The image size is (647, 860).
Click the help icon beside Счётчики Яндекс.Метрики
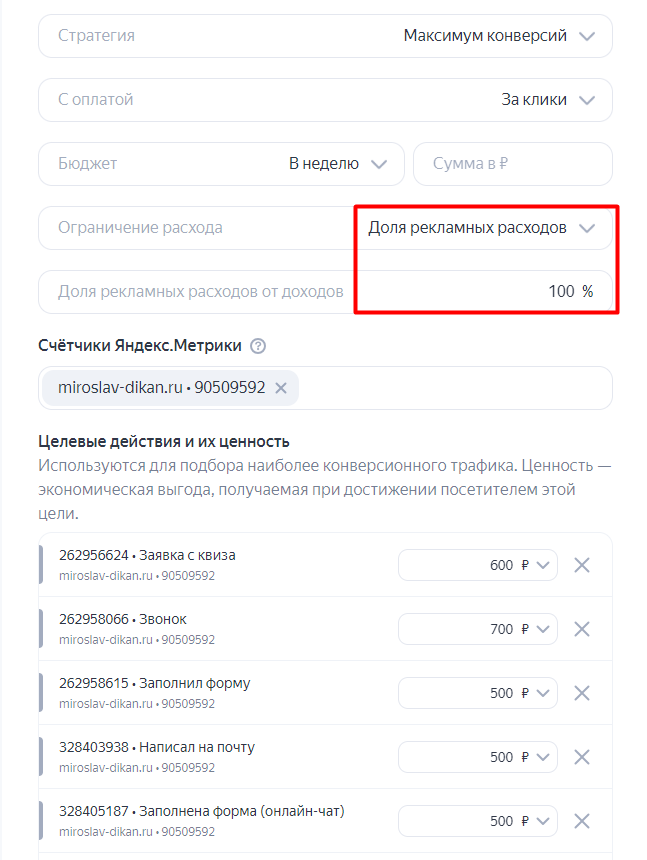pos(258,346)
